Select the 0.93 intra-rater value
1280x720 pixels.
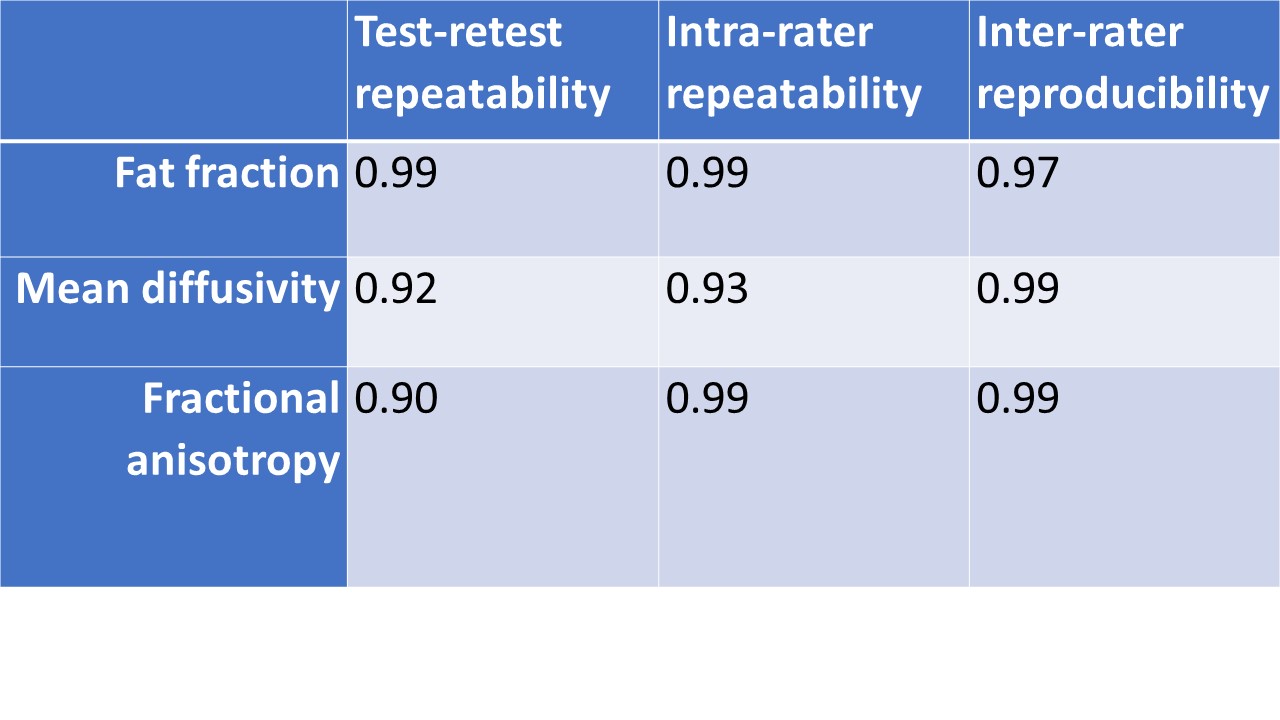(707, 289)
